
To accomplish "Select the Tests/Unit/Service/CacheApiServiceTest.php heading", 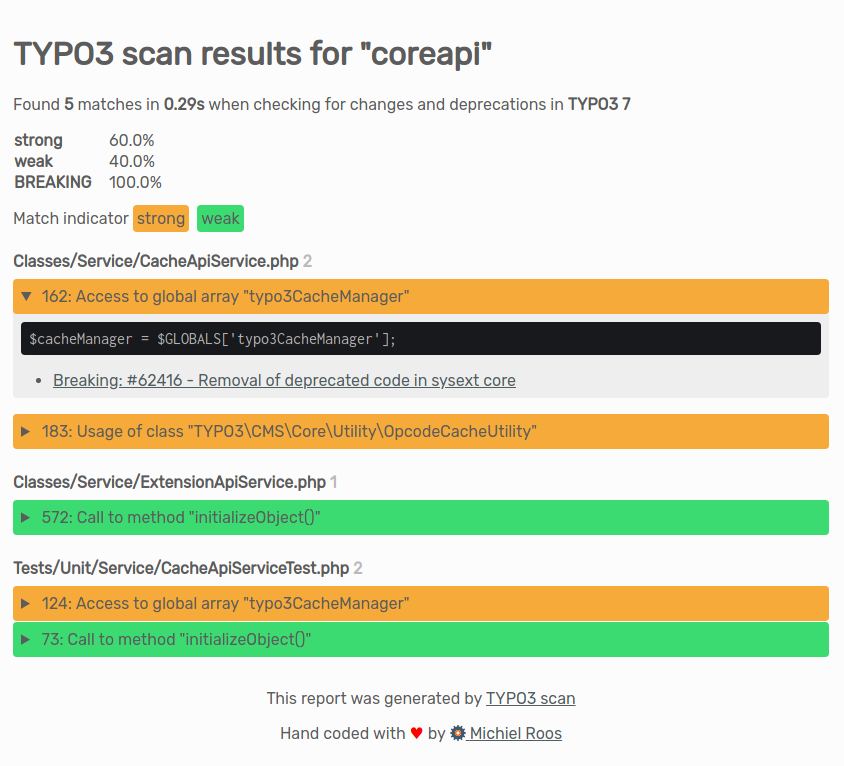I will pos(181,568).
